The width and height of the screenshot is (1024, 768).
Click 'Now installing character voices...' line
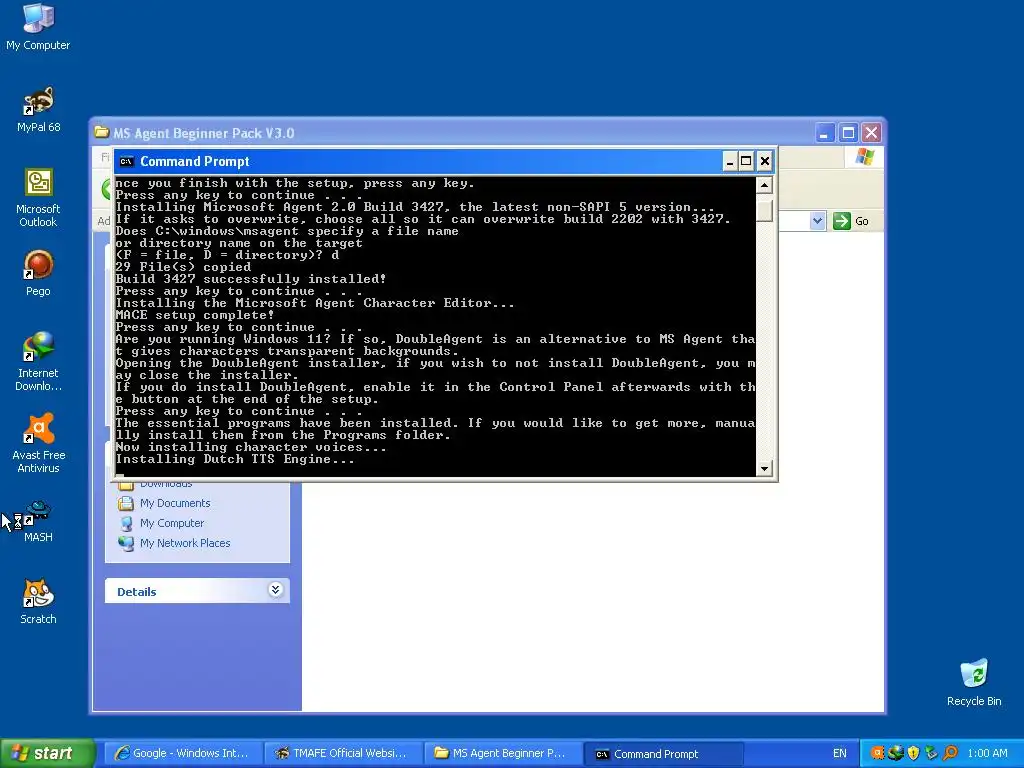pyautogui.click(x=251, y=447)
